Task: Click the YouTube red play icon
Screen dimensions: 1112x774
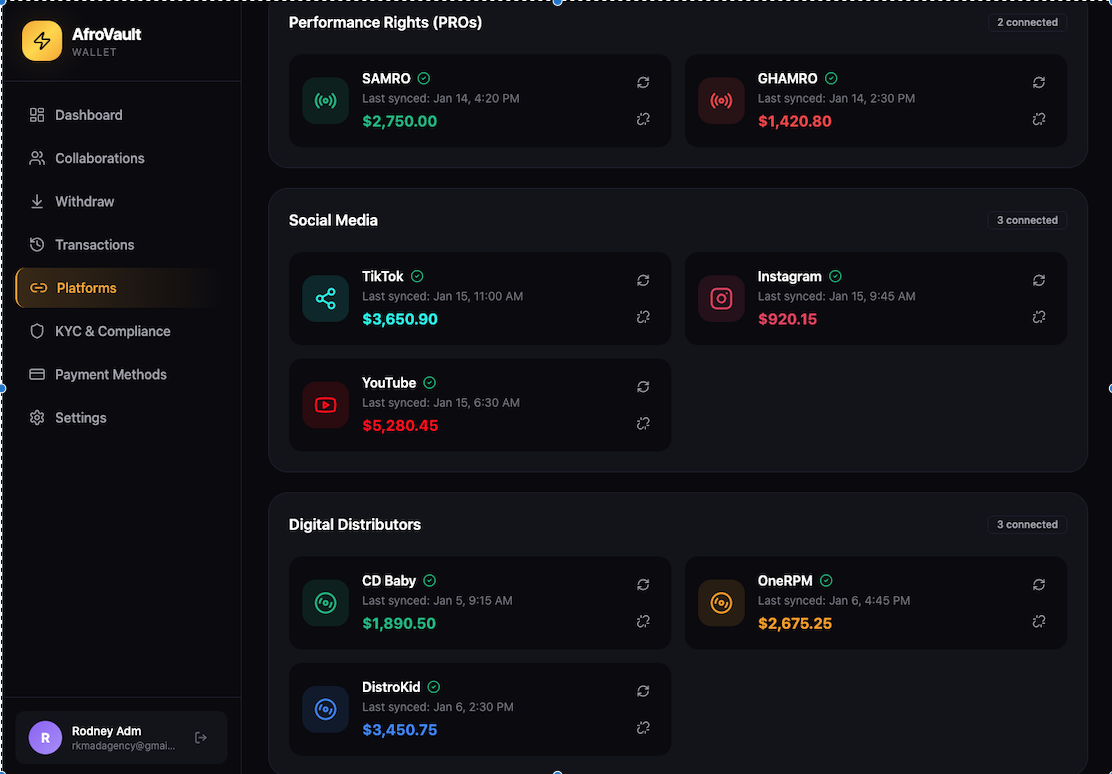Action: [x=325, y=405]
